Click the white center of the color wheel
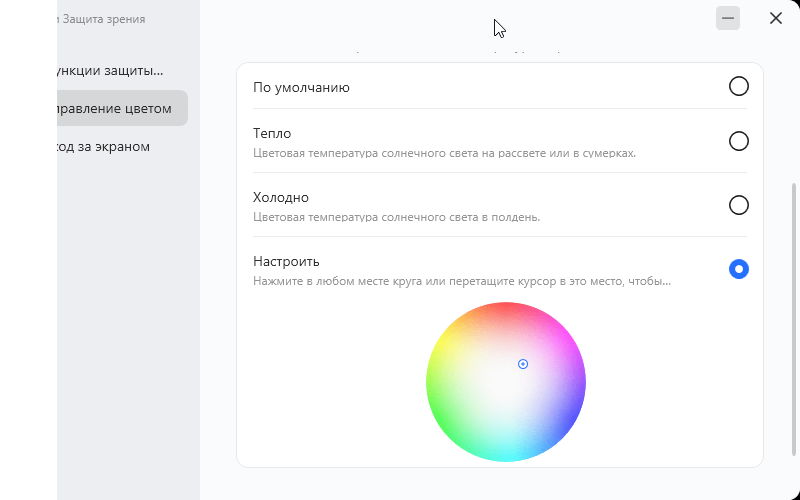 (505, 384)
